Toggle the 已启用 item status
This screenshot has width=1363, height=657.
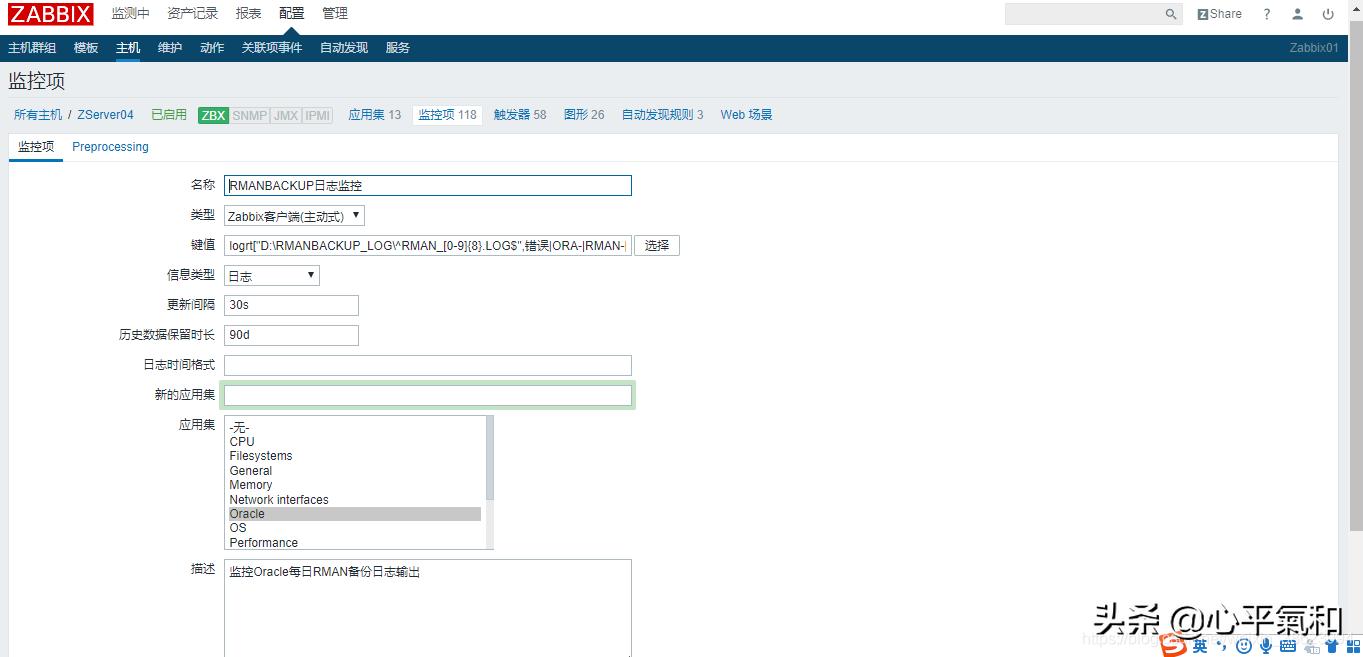coord(168,115)
